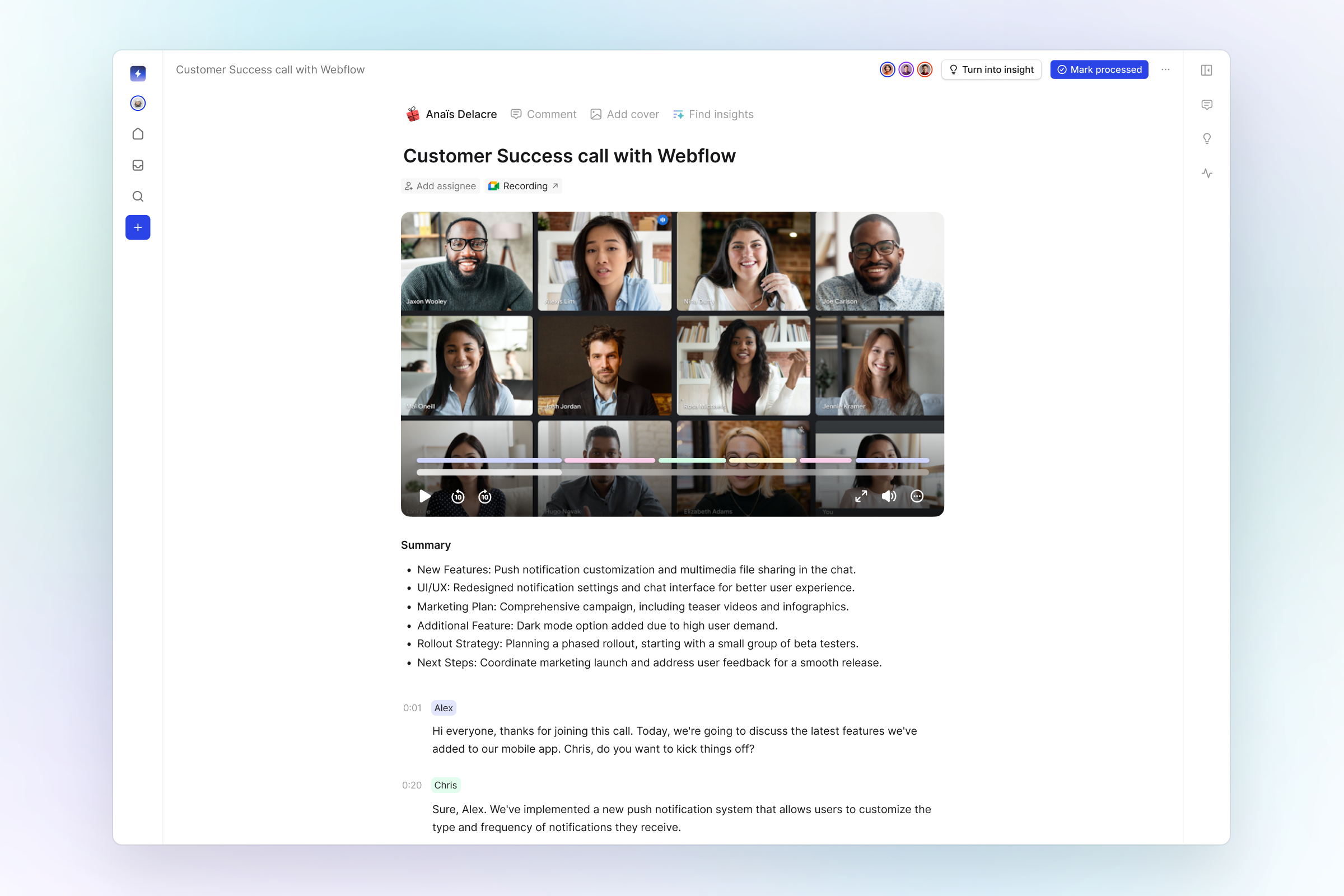Click the first collaborator avatar in header
This screenshot has height=896, width=1344.
pos(887,69)
